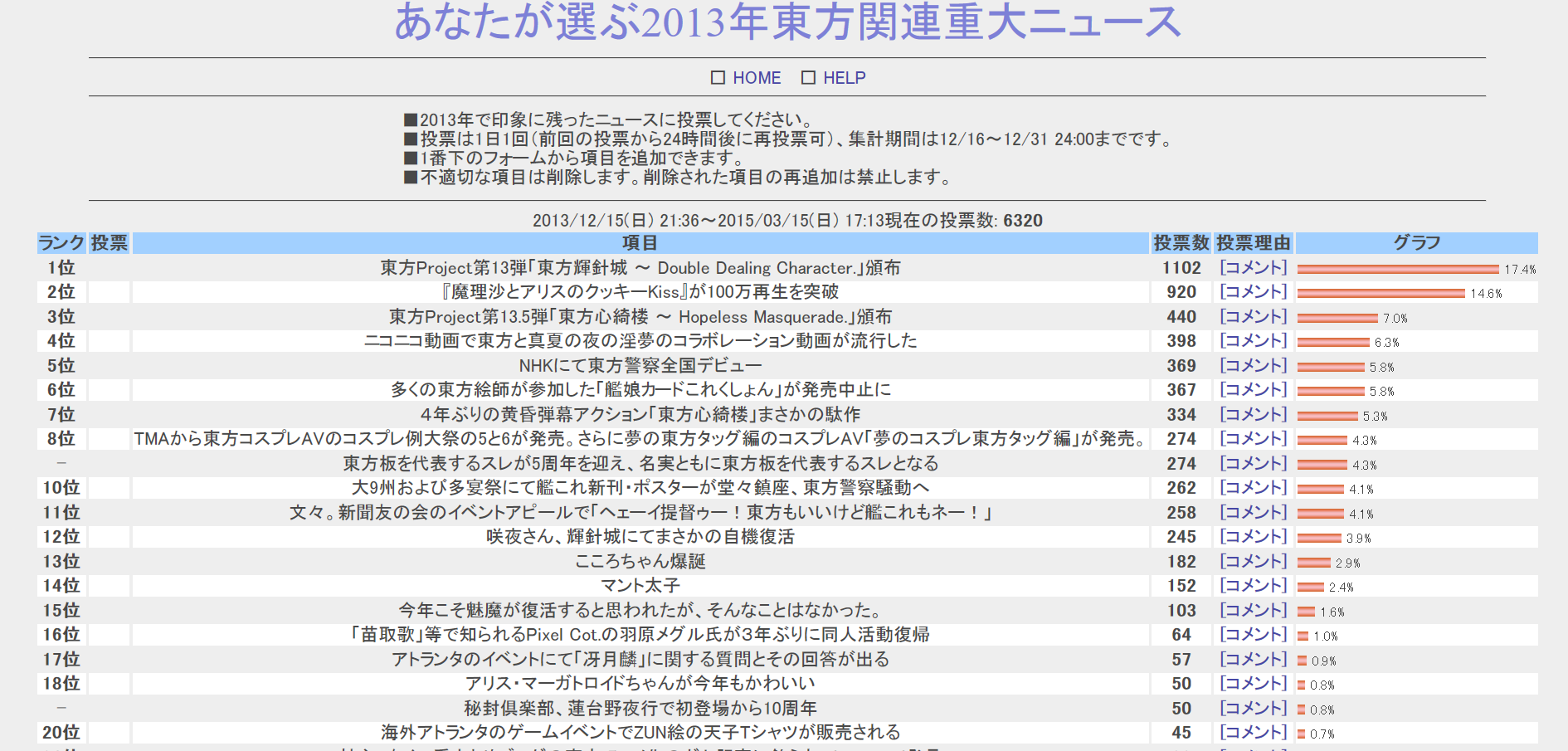
Task: Open コメント for the 13位 こころちゃん爆誕 row
Action: (x=1253, y=562)
